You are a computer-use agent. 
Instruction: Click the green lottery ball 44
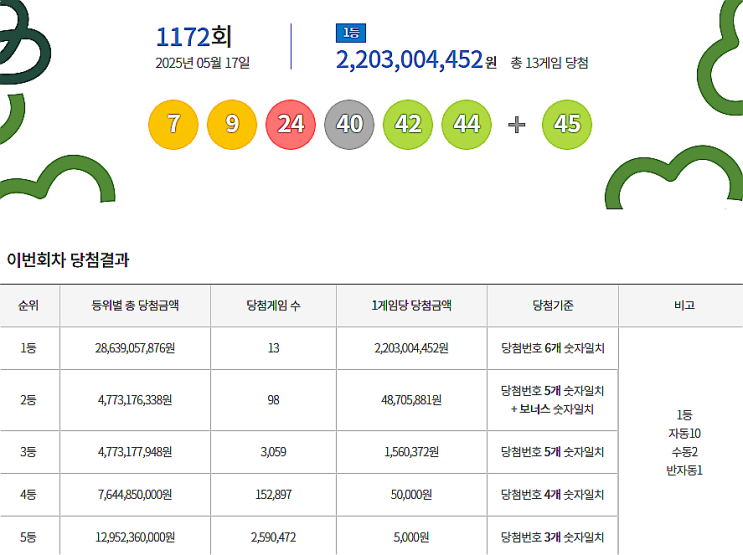pyautogui.click(x=467, y=125)
